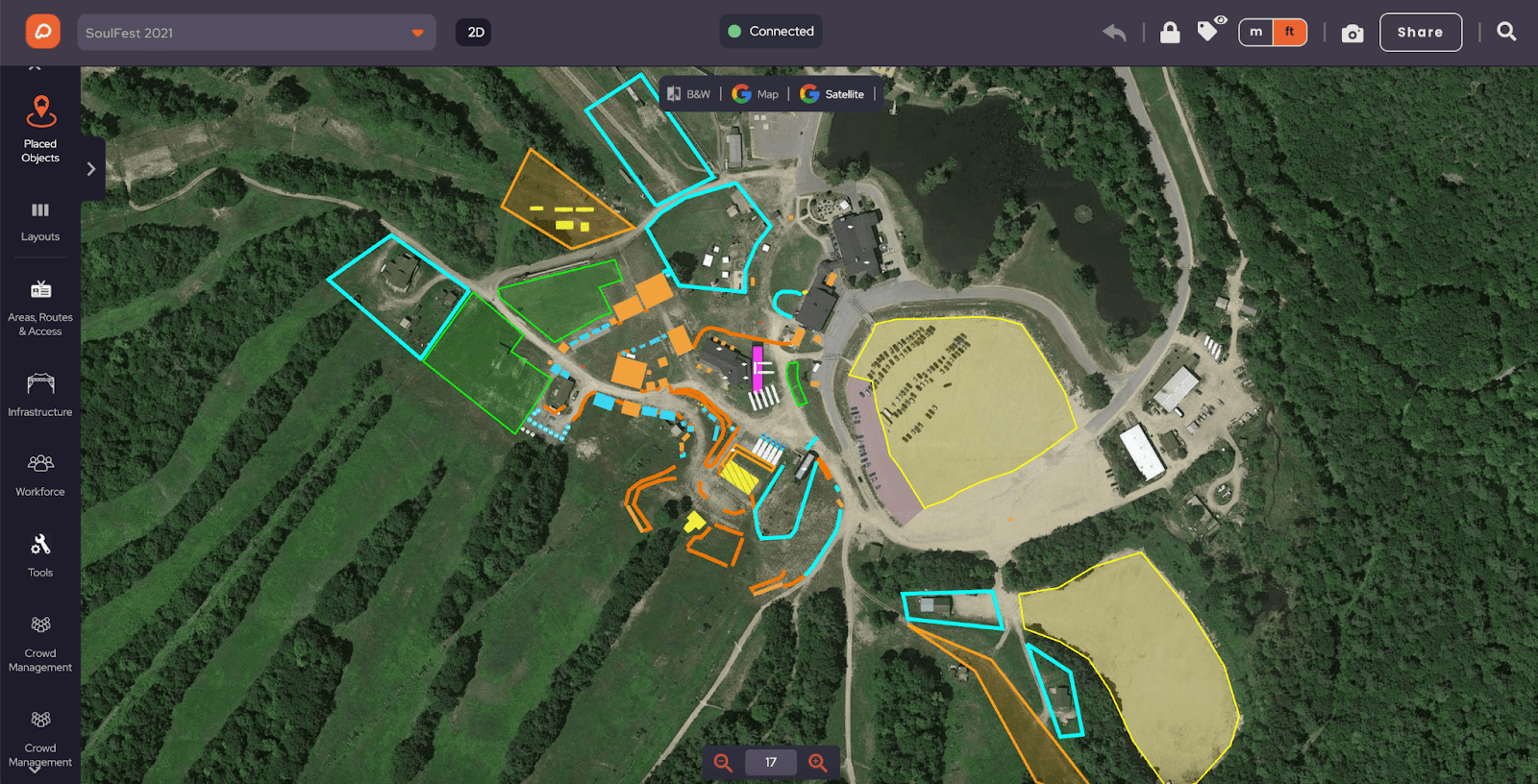Image resolution: width=1538 pixels, height=784 pixels.
Task: Switch units to feet
Action: 1290,32
